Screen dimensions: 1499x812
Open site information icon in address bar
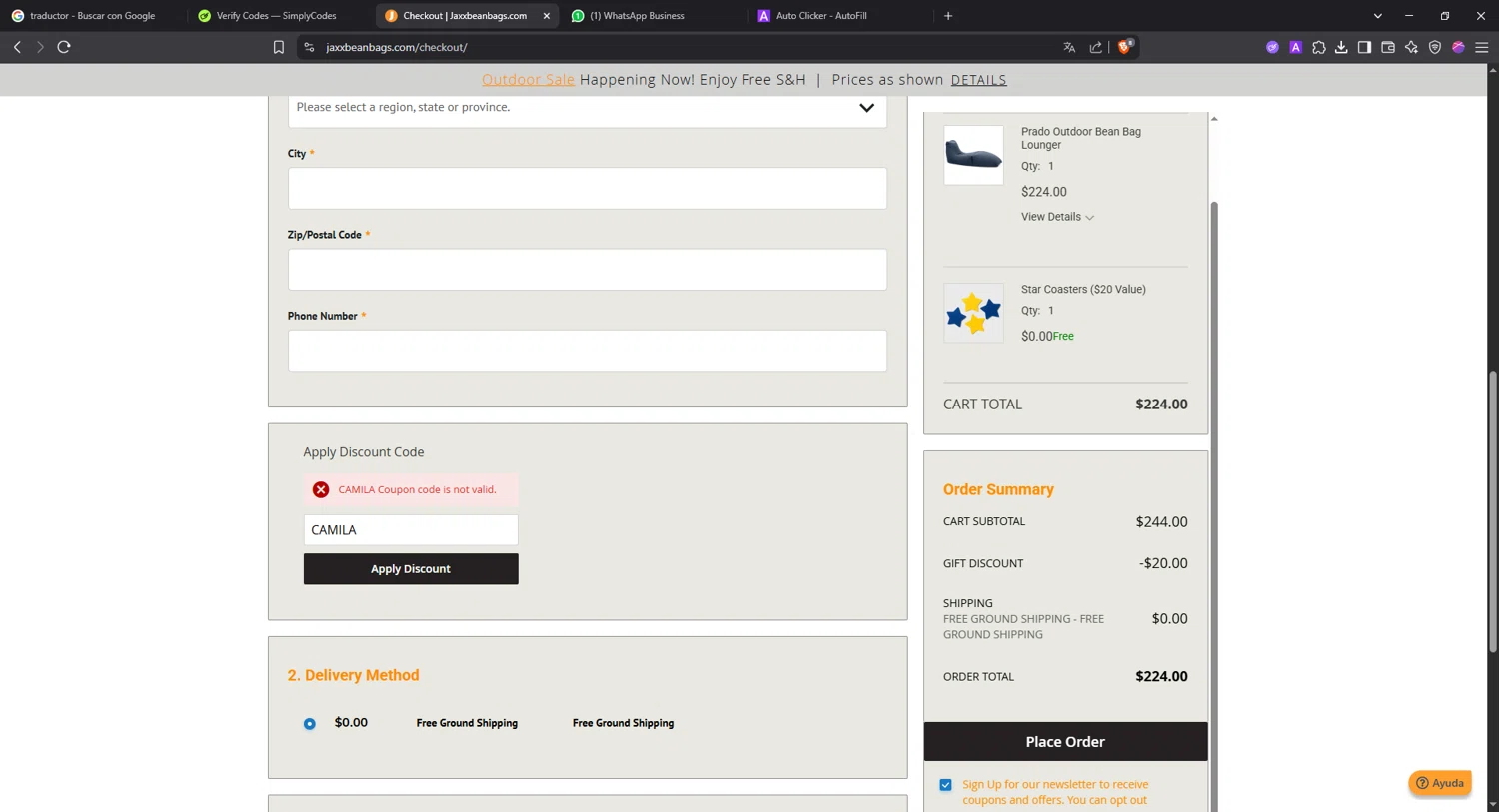309,47
